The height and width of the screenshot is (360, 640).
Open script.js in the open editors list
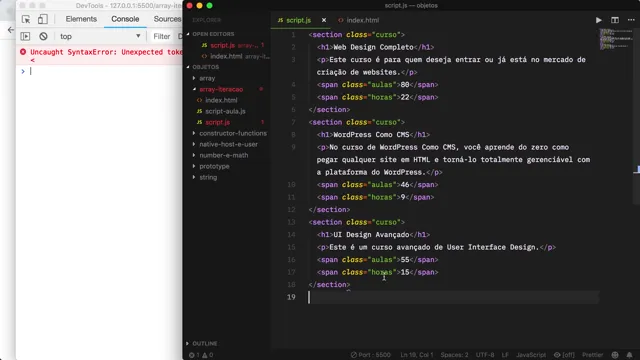(222, 45)
